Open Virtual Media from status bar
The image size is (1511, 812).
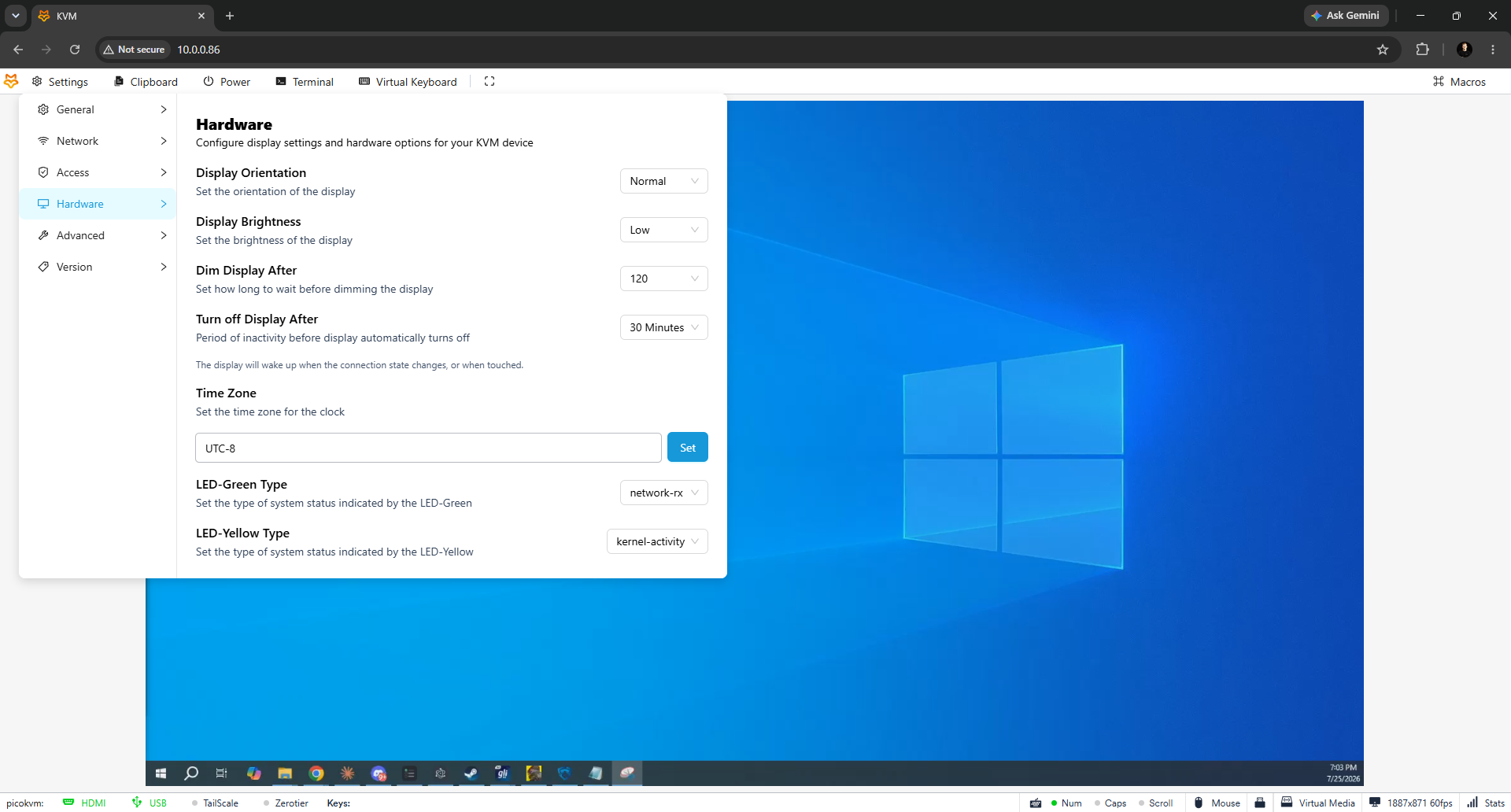pyautogui.click(x=1318, y=803)
